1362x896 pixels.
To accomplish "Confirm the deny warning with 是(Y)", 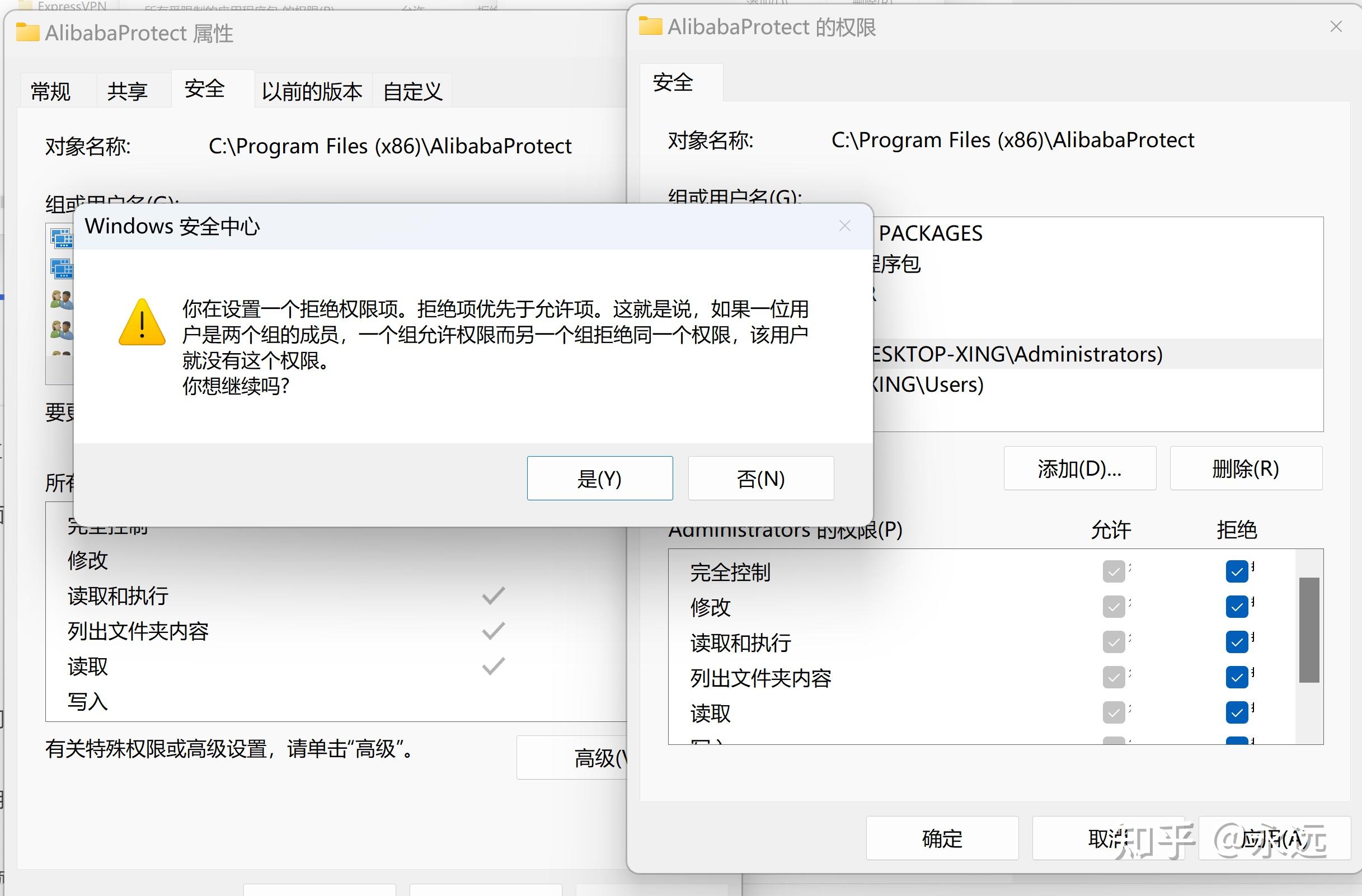I will coord(599,478).
